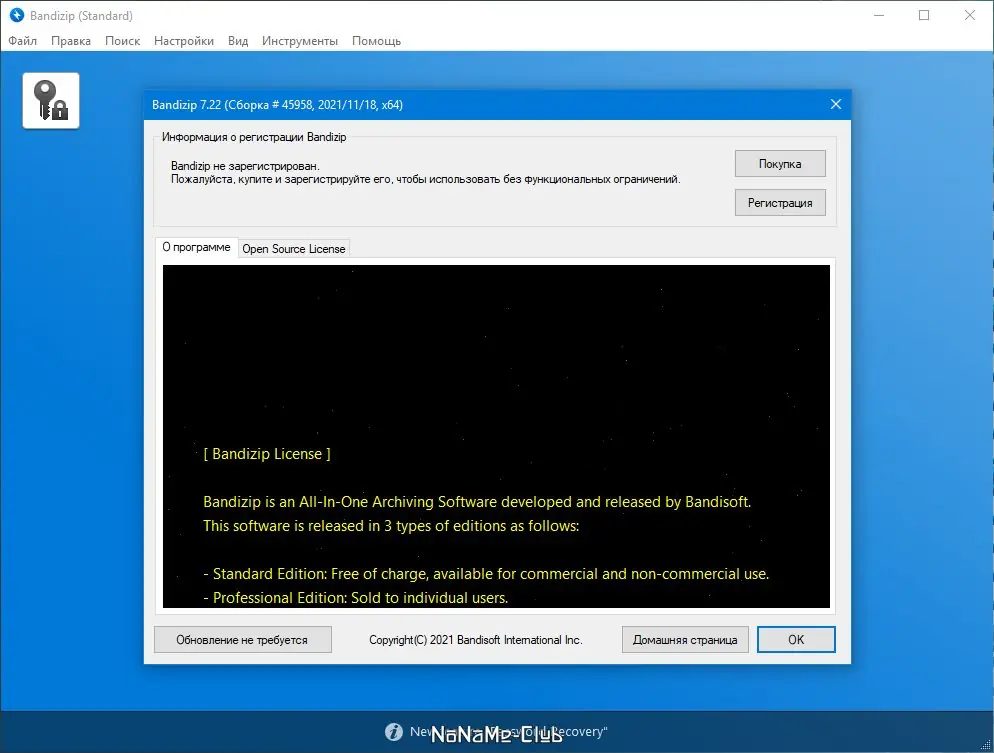Close the Bandizip 7.22 about dialog
The height and width of the screenshot is (753, 994).
(x=836, y=104)
